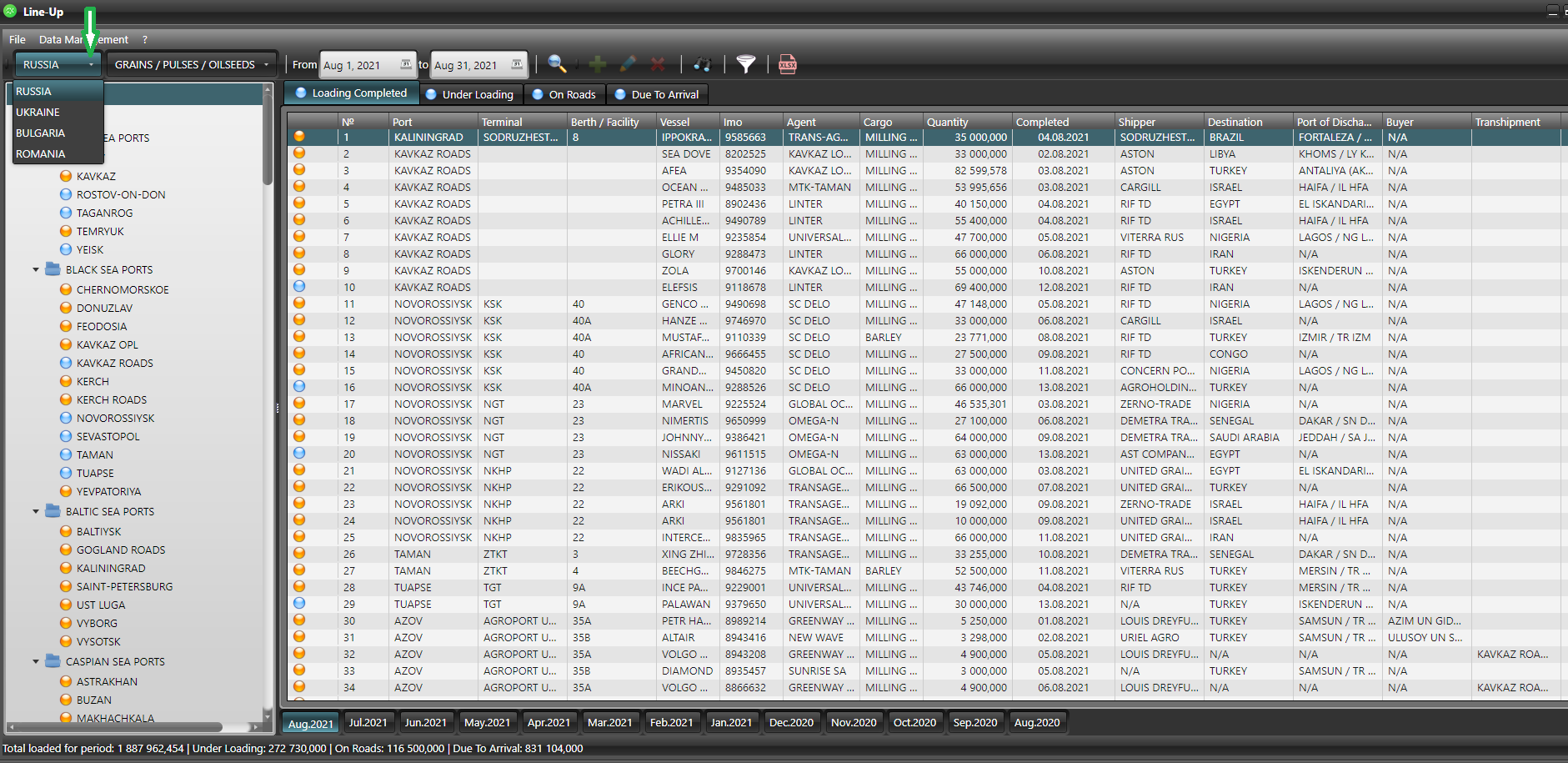Click the port icon beside NOVOROSSIYSK in tree
This screenshot has height=763, width=1568.
(66, 418)
